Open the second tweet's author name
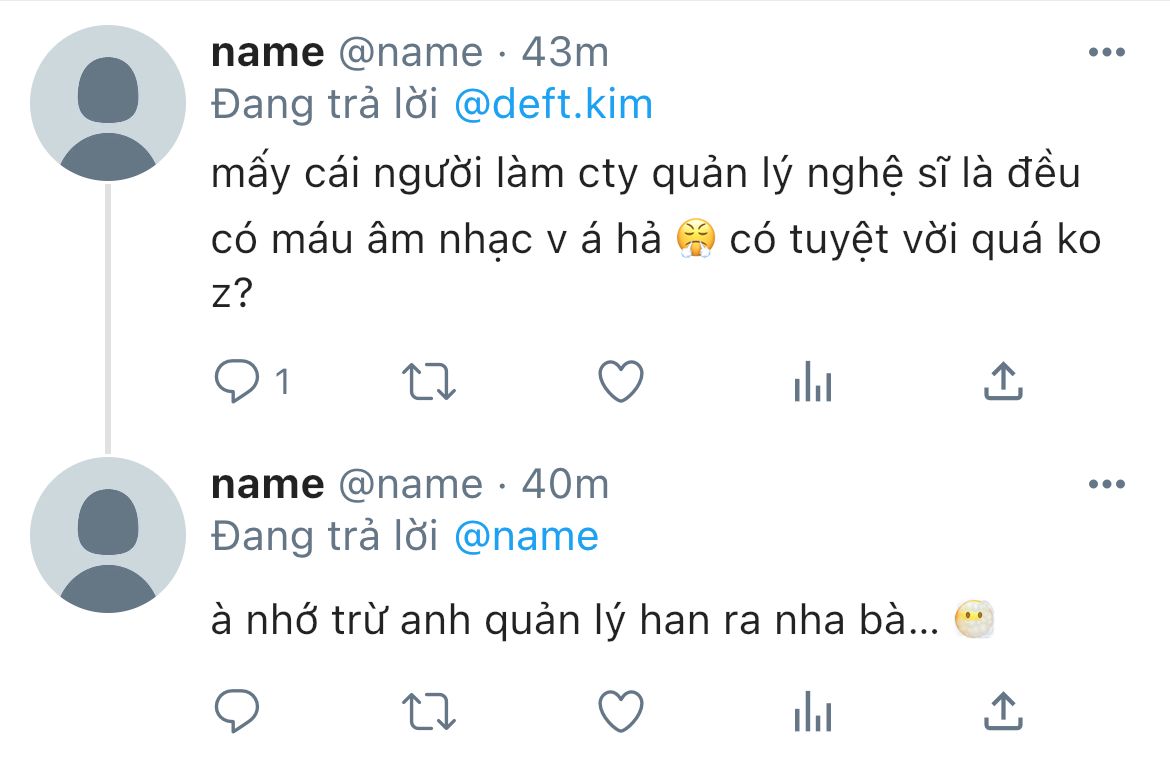This screenshot has height=760, width=1170. 267,485
